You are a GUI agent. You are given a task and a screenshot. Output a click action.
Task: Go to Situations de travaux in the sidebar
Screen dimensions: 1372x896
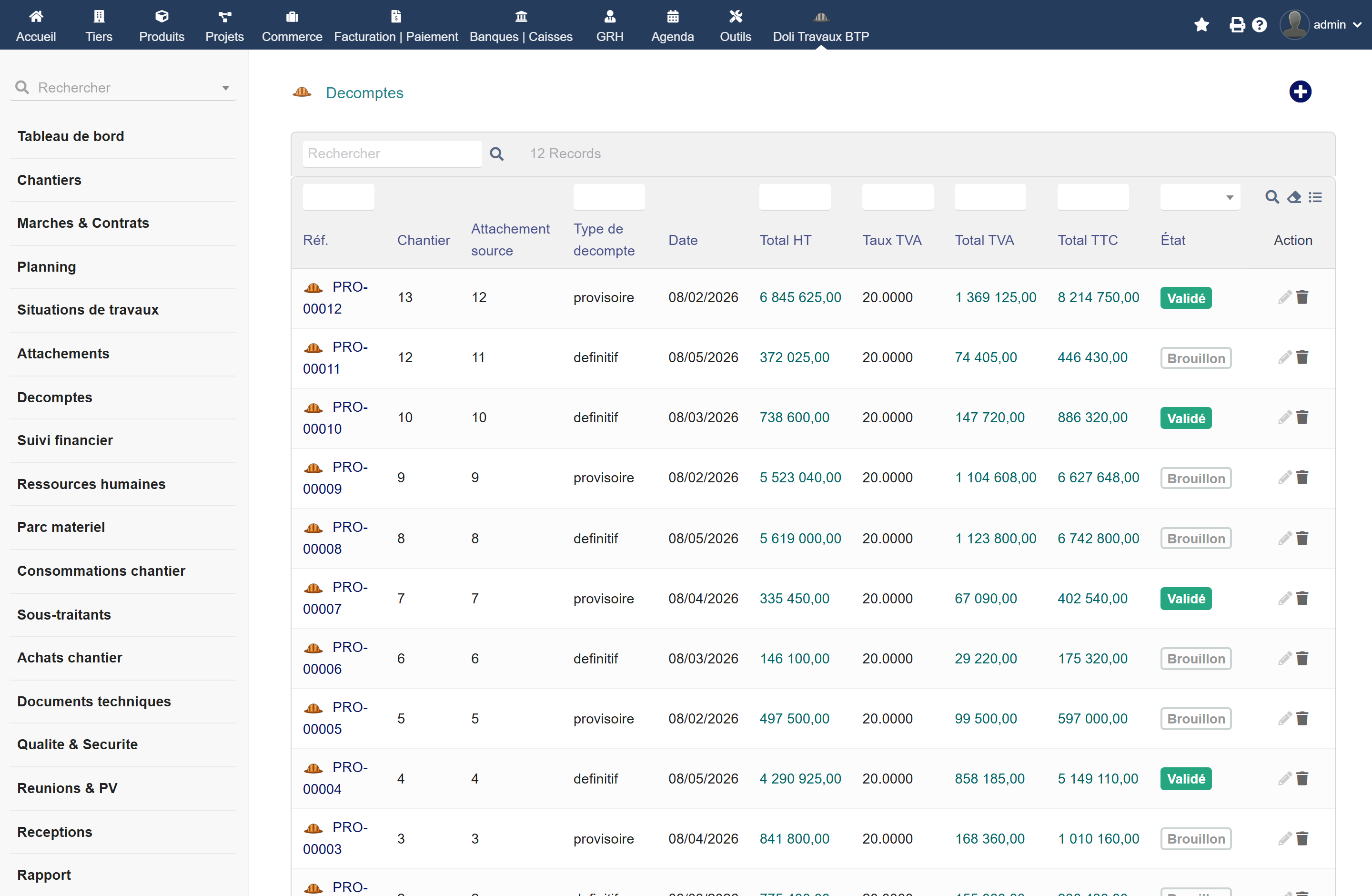88,310
